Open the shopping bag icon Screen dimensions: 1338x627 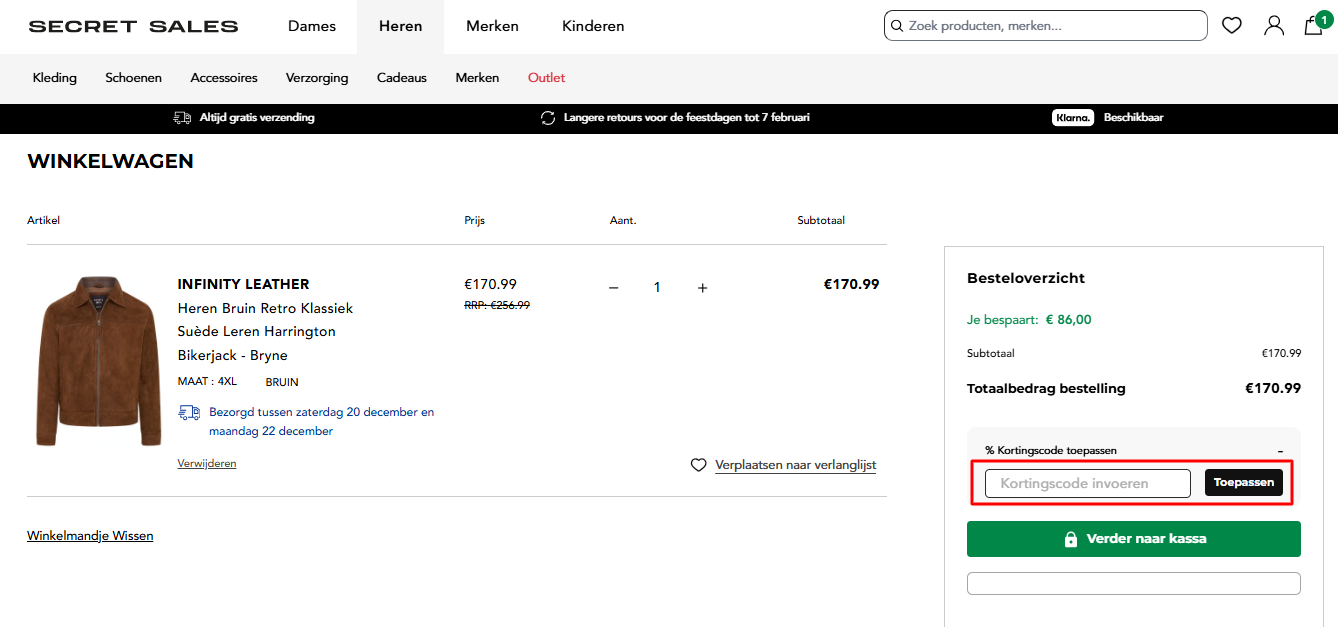[1314, 26]
